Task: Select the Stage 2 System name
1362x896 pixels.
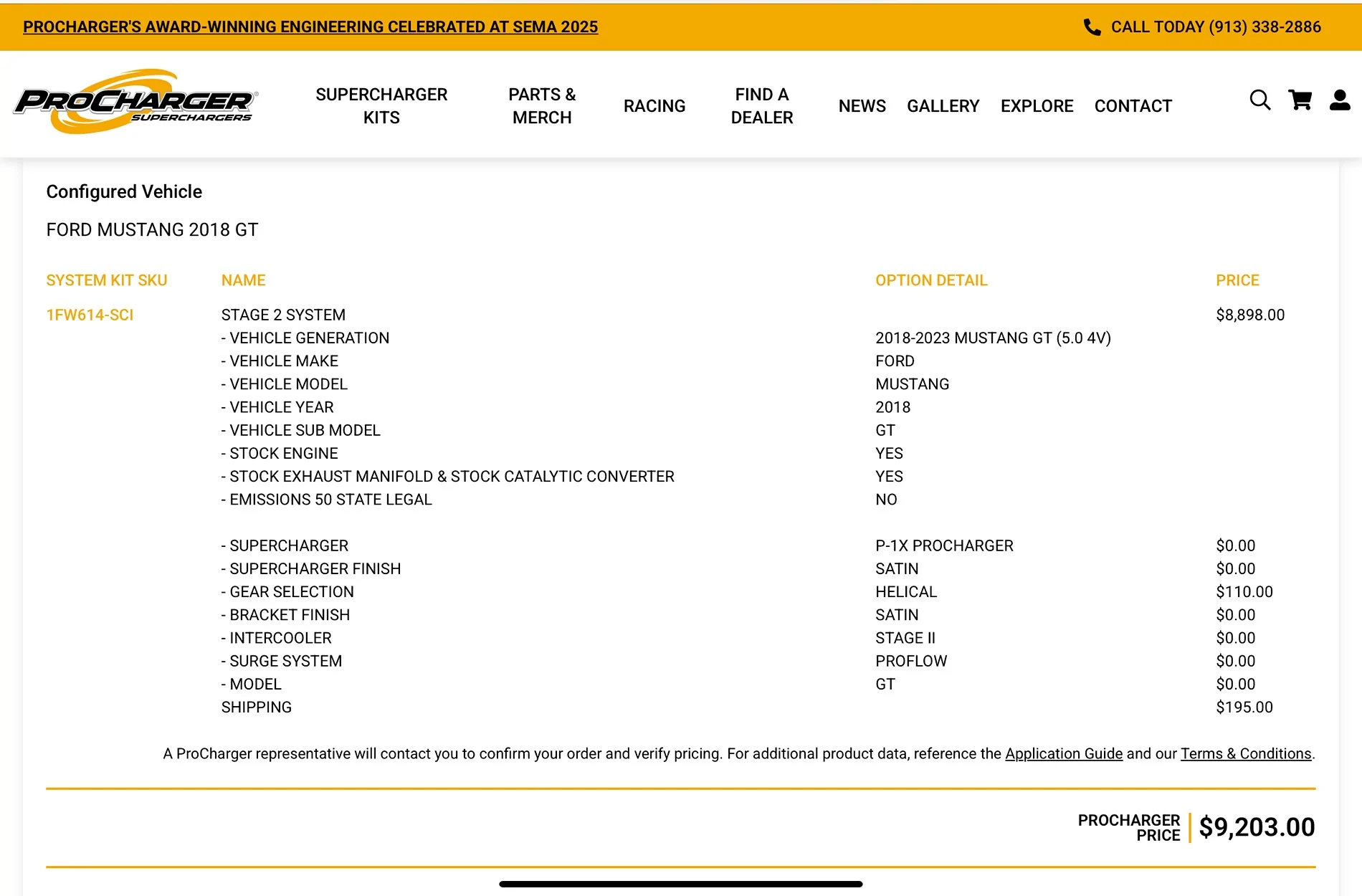Action: tap(283, 315)
